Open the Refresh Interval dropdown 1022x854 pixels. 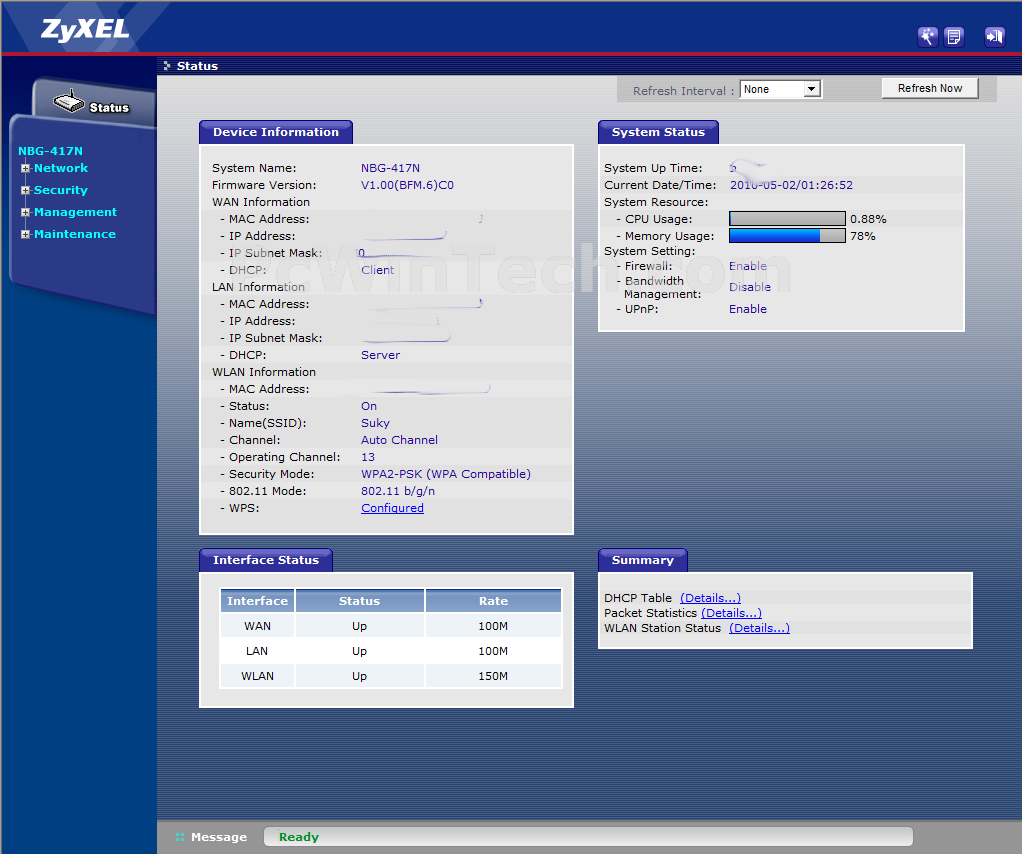coord(781,89)
